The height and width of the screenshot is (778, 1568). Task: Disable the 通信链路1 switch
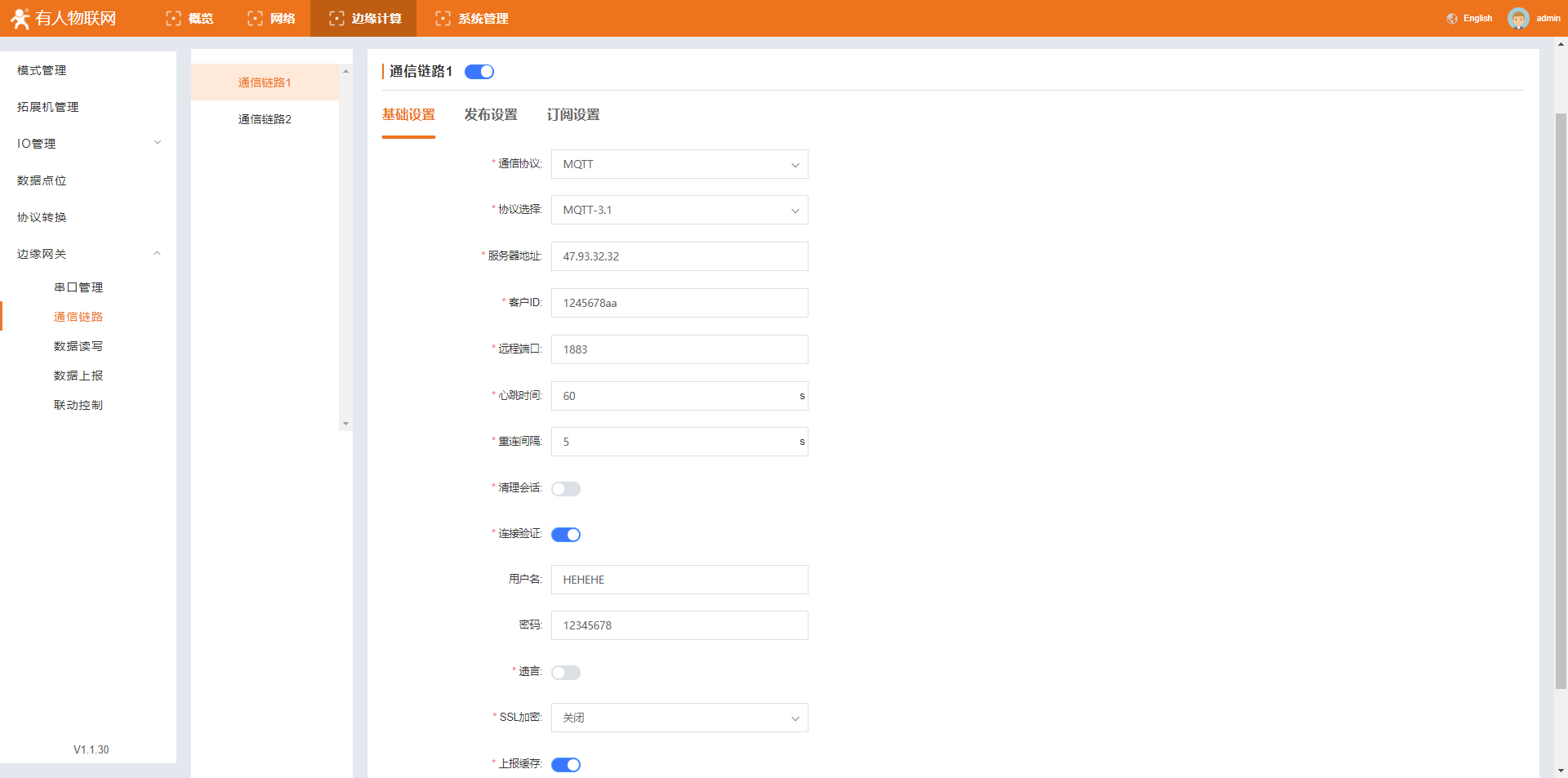[479, 72]
